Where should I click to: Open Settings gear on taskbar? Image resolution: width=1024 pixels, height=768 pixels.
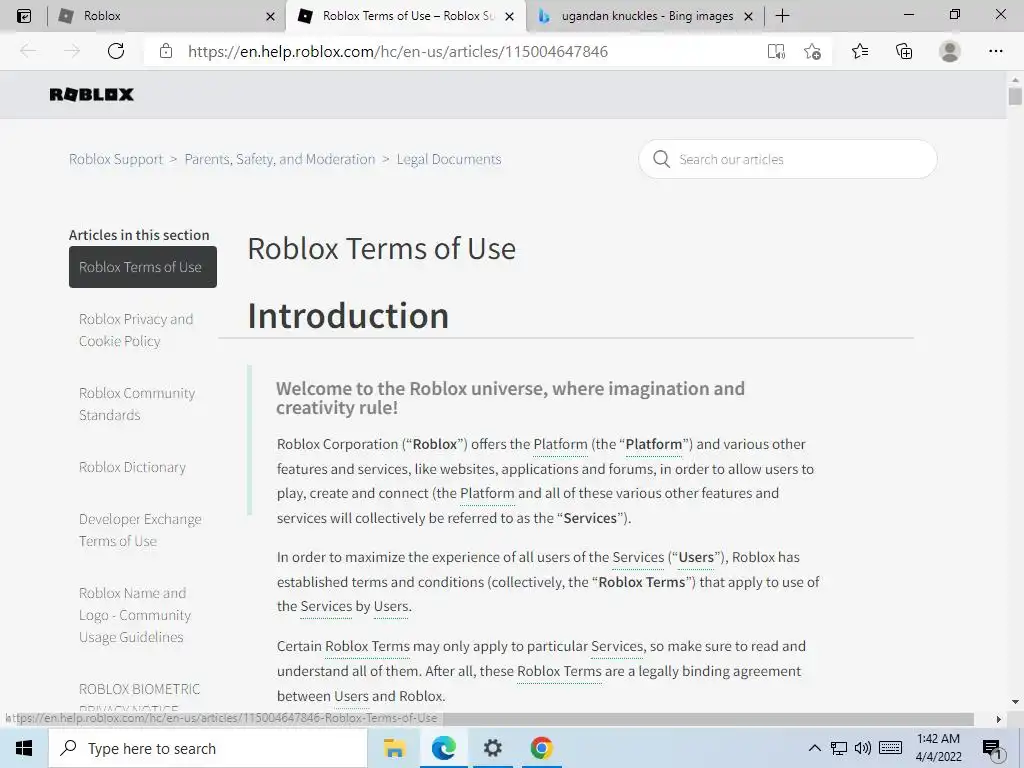click(492, 748)
